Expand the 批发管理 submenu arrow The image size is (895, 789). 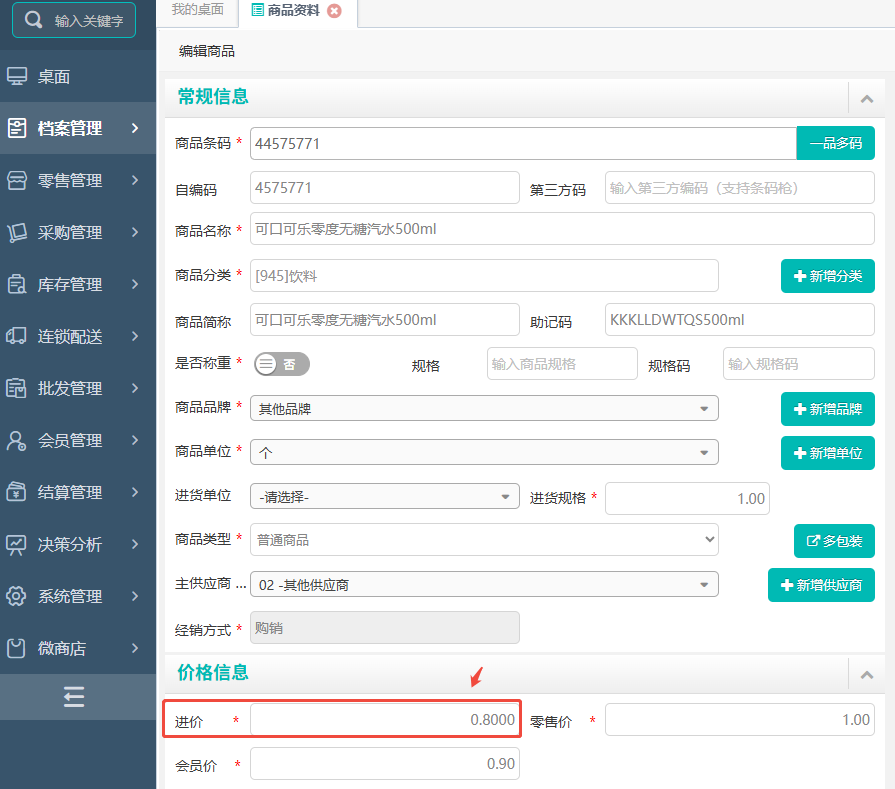135,388
